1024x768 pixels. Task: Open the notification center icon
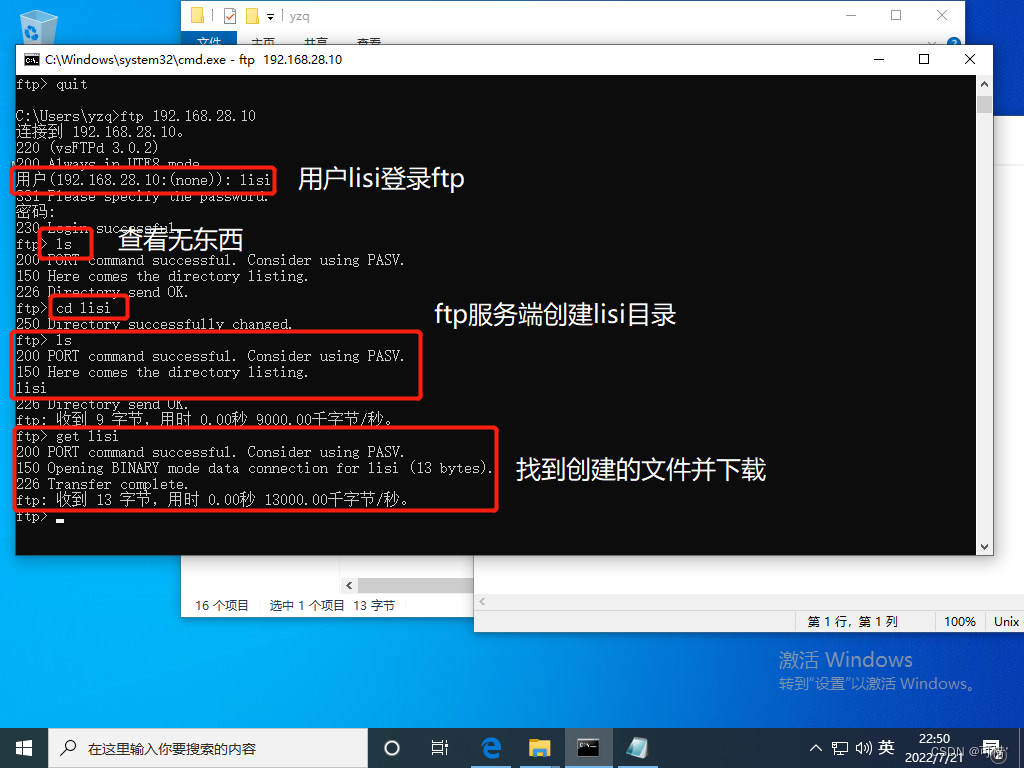(993, 748)
